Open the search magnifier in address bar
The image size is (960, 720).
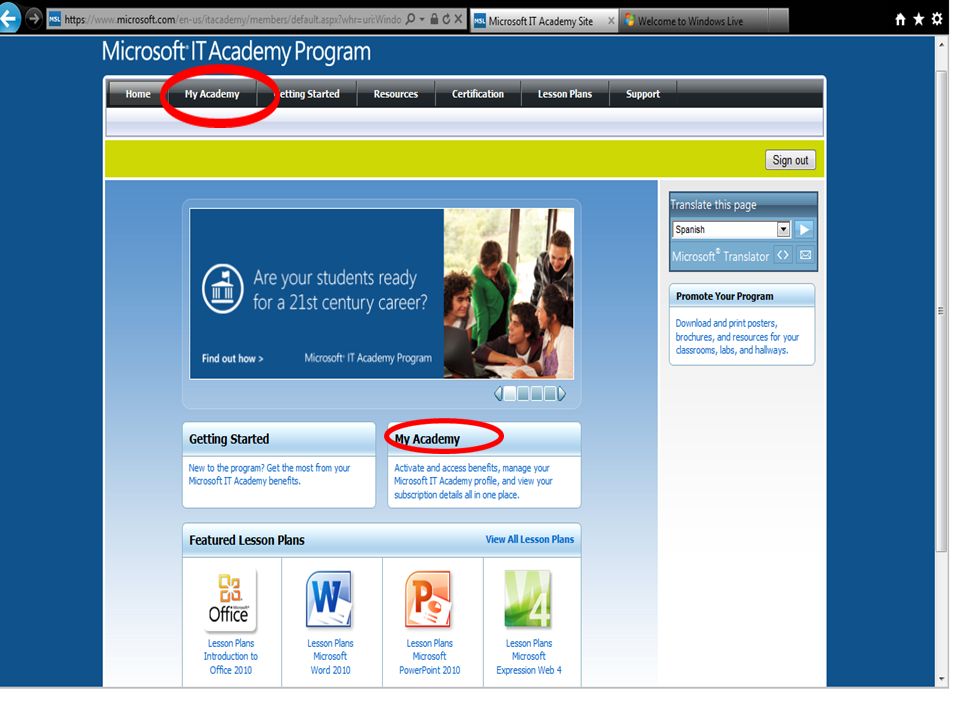pyautogui.click(x=410, y=19)
